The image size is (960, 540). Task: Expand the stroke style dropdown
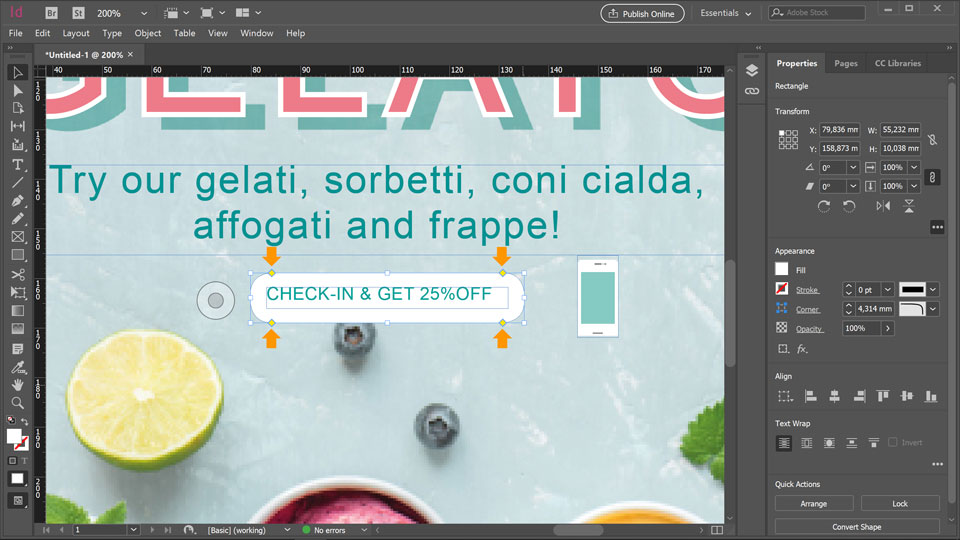point(933,289)
